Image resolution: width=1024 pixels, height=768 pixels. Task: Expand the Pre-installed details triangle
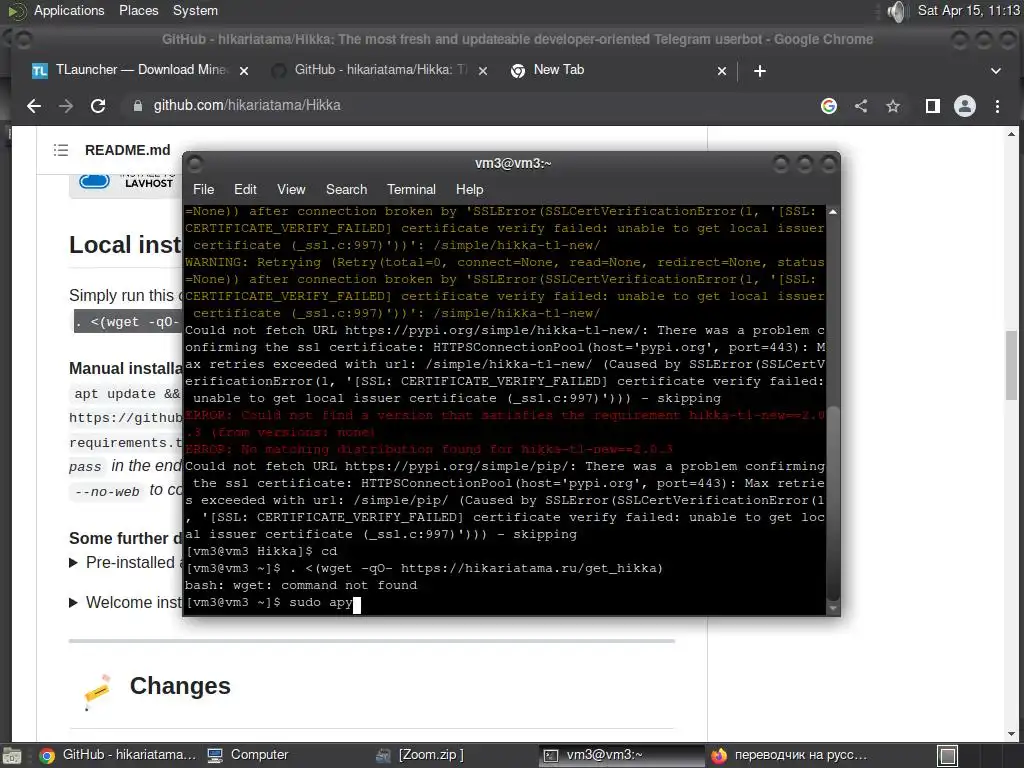click(73, 563)
